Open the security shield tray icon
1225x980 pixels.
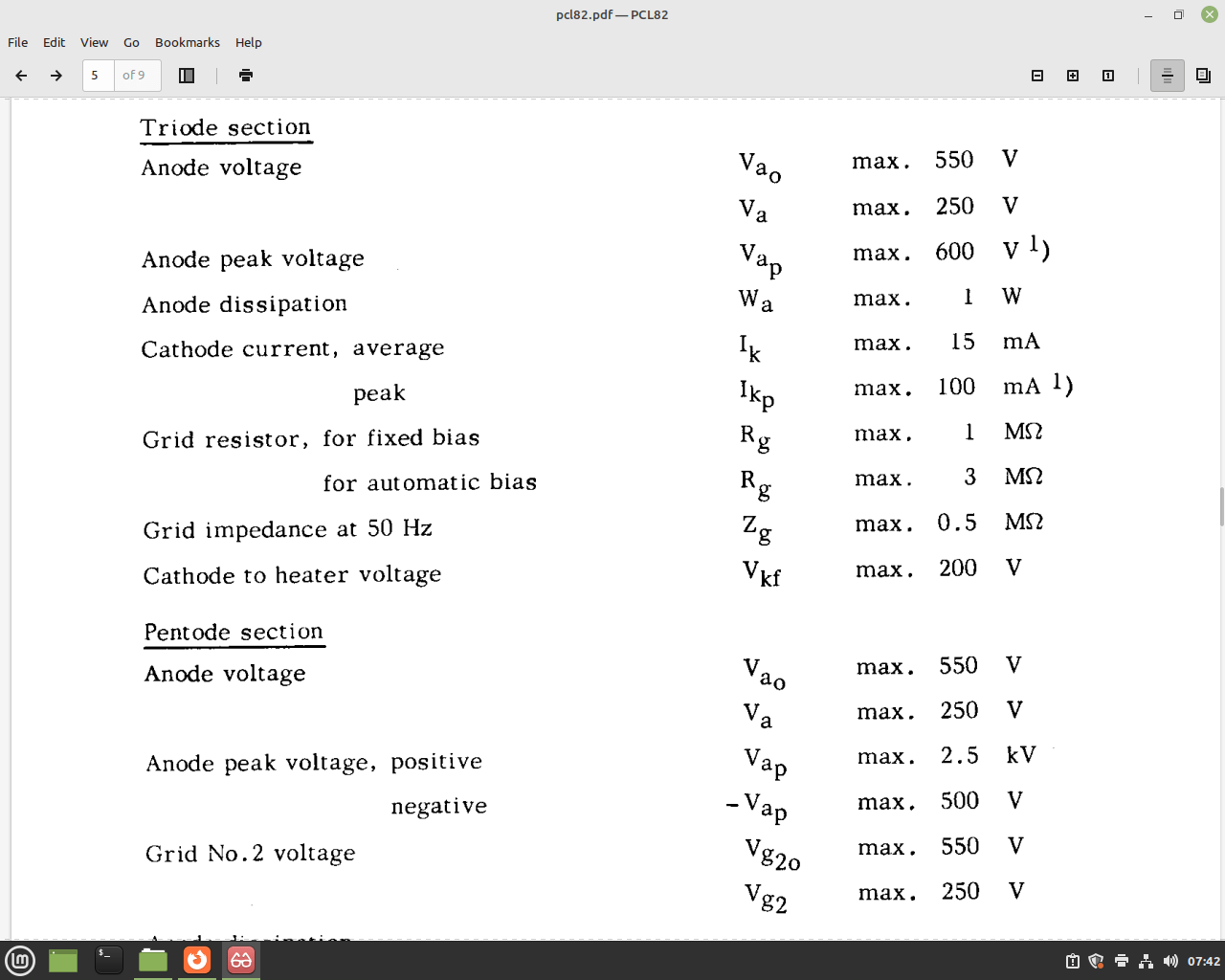(x=1097, y=961)
